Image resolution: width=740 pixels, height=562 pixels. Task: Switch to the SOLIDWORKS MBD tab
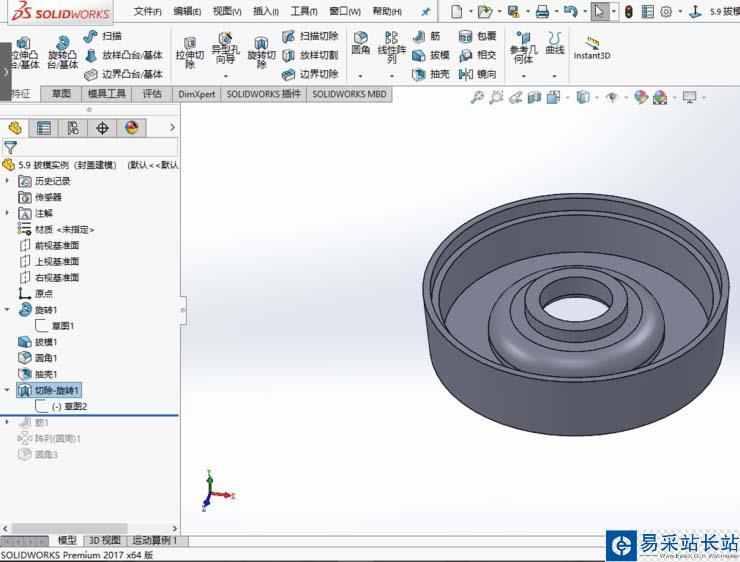349,94
